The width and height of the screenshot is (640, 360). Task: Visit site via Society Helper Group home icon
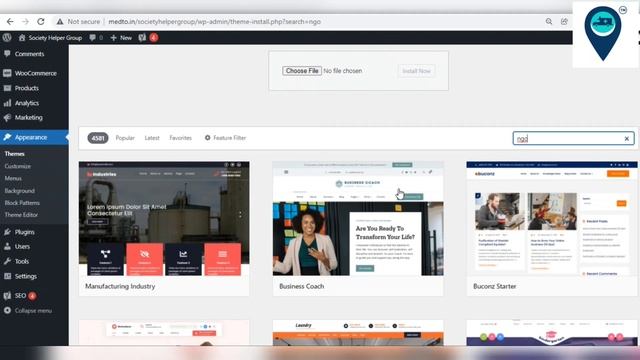[x=22, y=38]
